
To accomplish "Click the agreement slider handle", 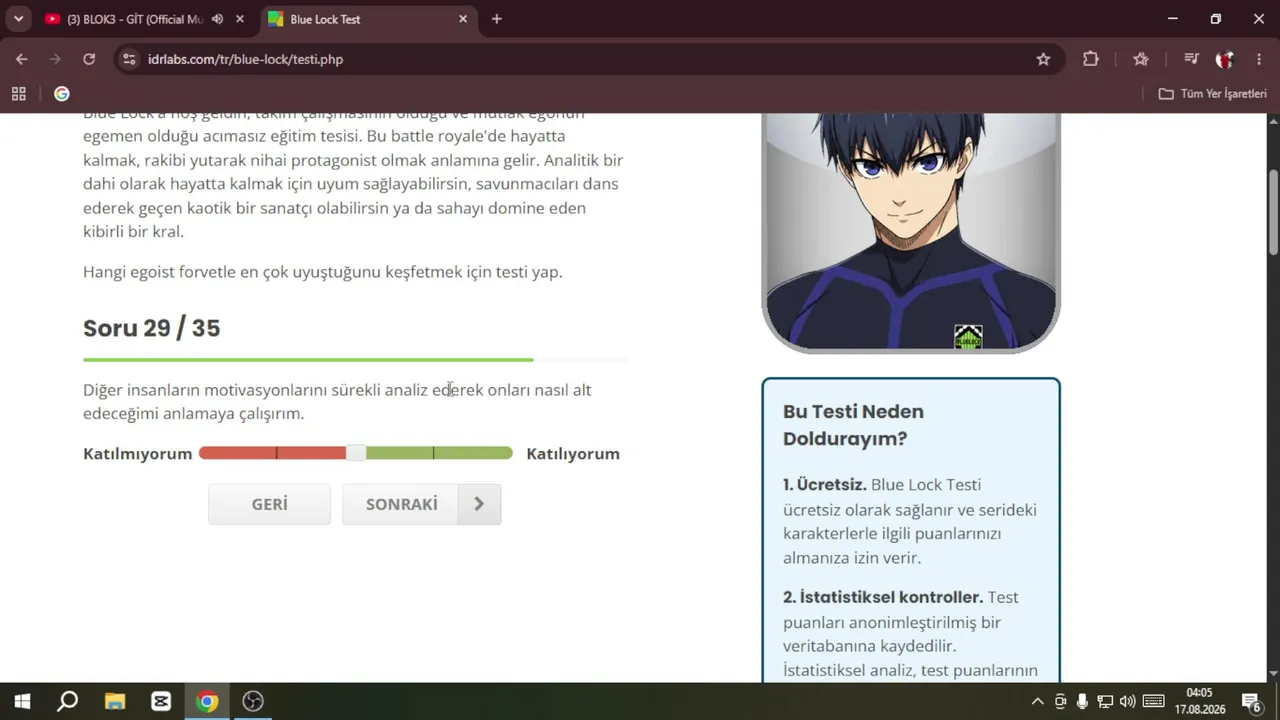I will click(x=355, y=453).
